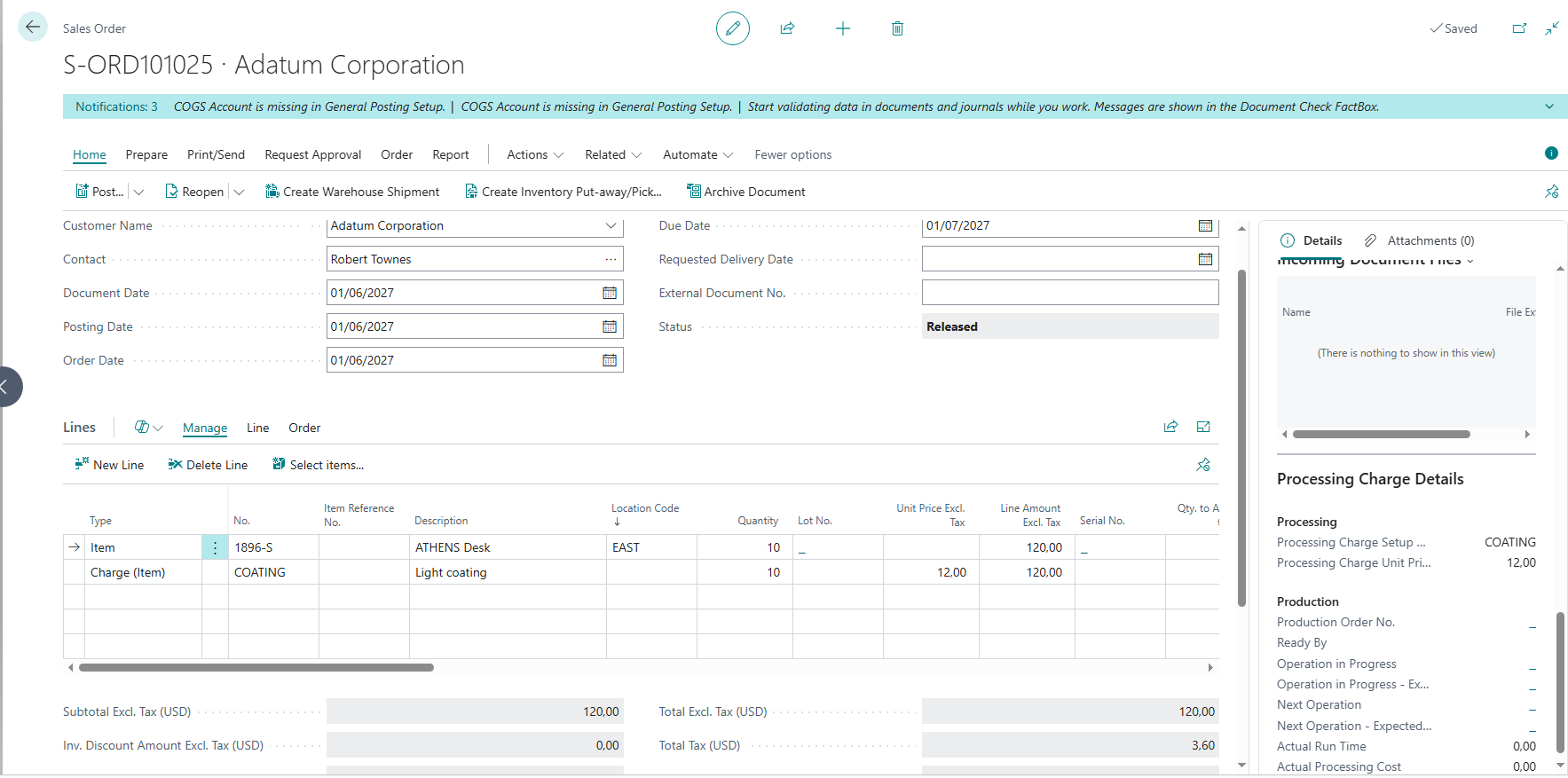Expand Lines section to full screen

tap(1203, 427)
